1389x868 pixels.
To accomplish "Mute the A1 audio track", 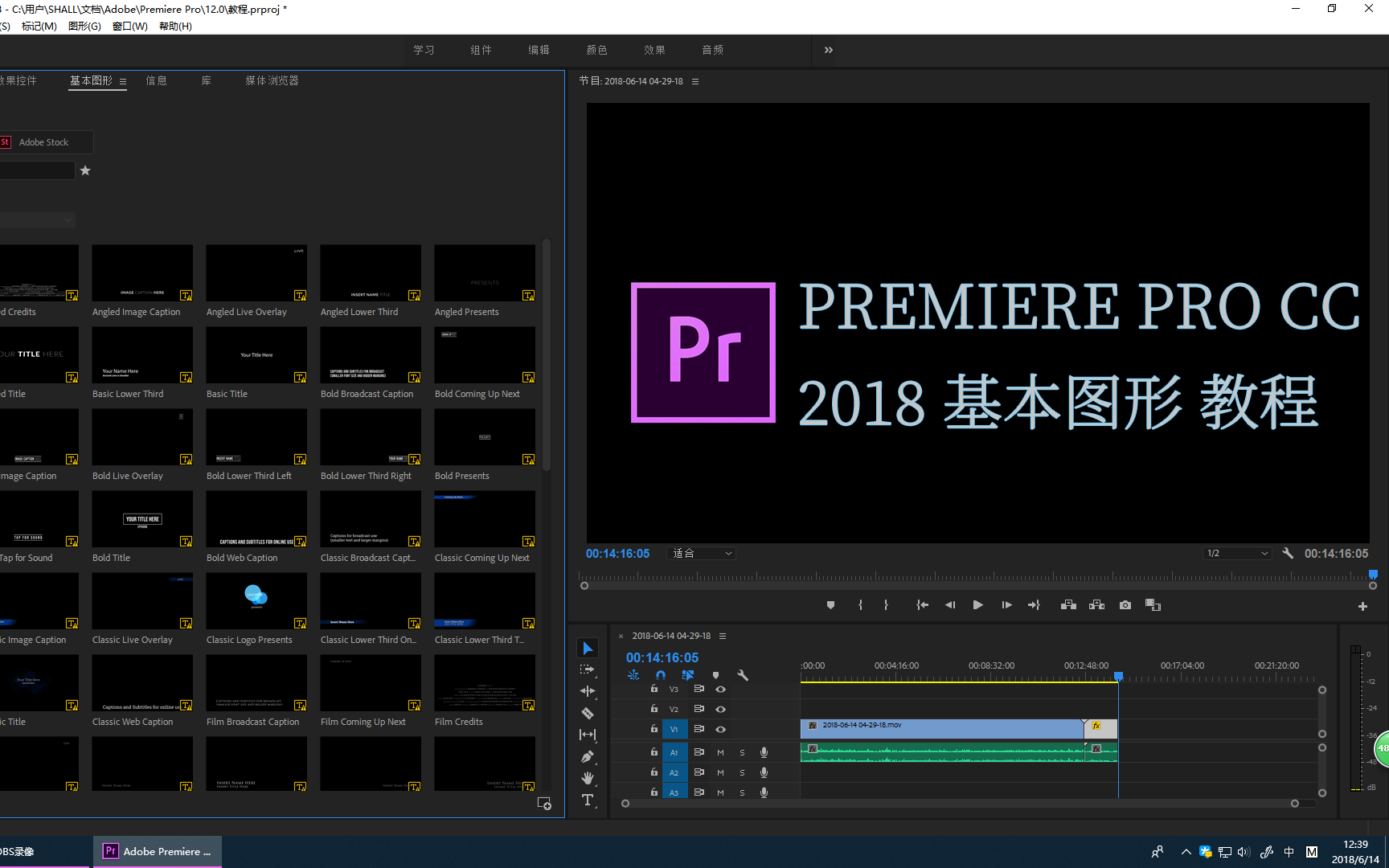I will [x=720, y=751].
